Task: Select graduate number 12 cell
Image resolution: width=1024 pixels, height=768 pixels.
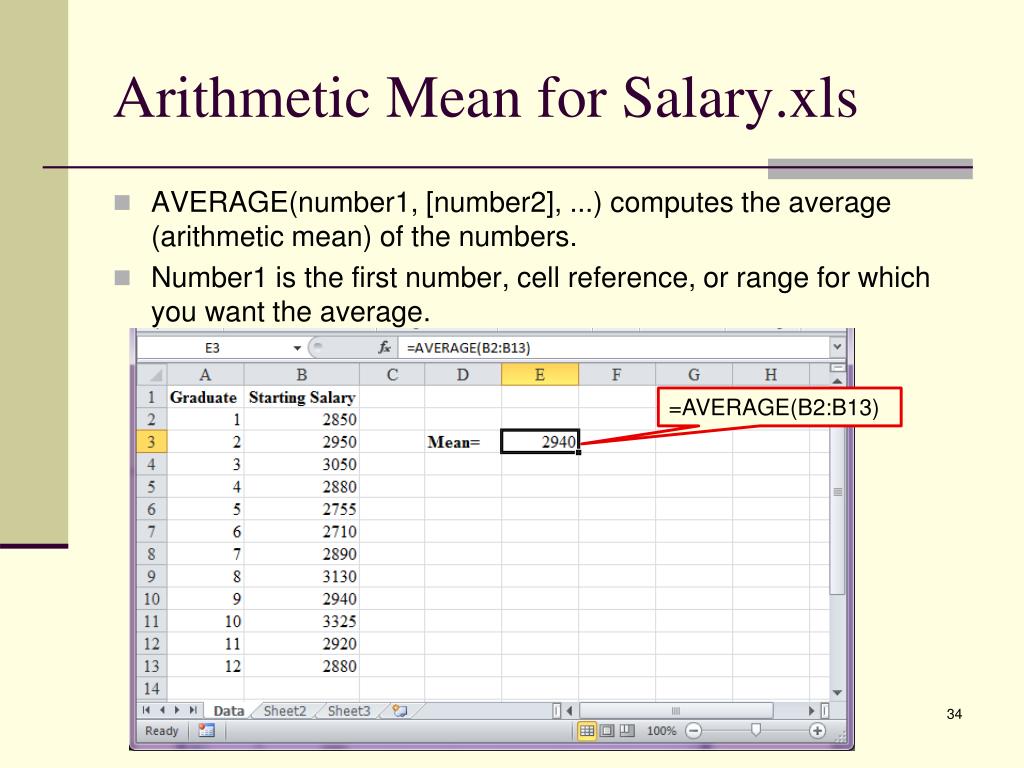Action: click(205, 666)
